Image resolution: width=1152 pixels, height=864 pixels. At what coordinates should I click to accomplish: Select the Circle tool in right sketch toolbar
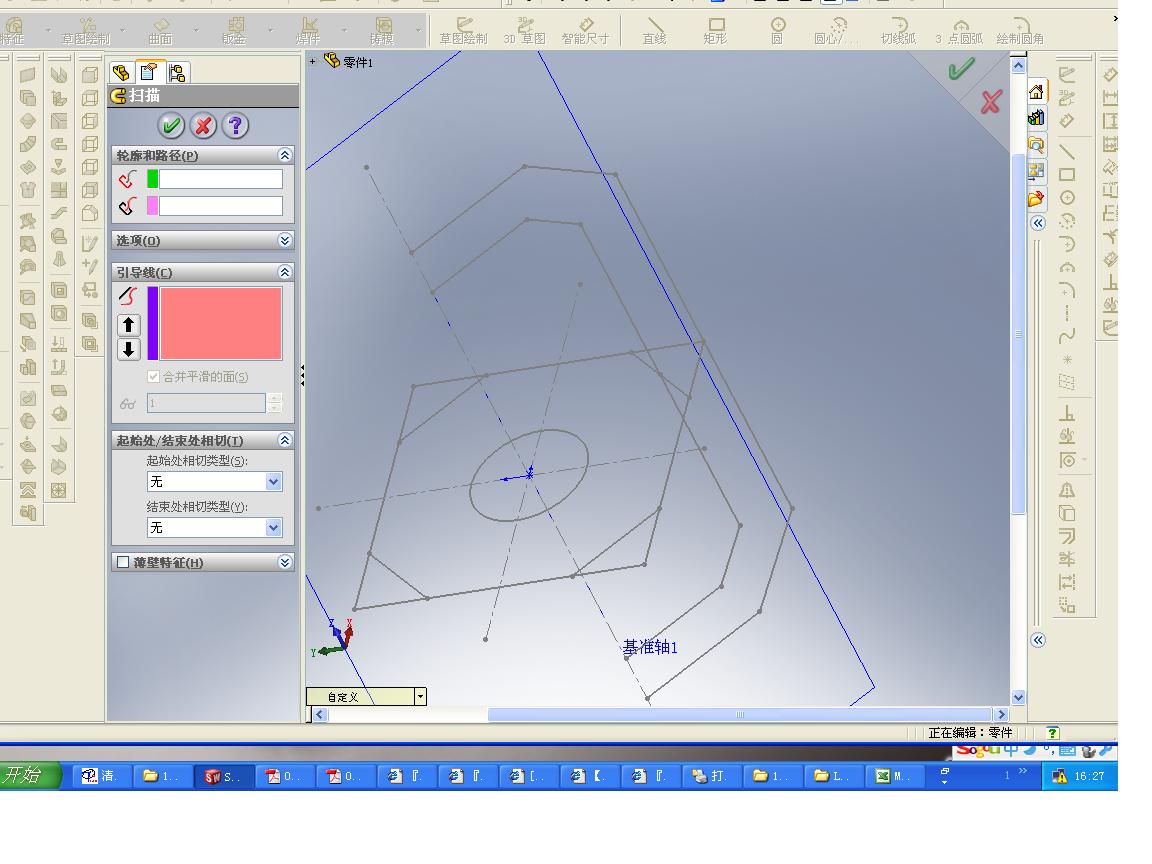tap(1067, 198)
